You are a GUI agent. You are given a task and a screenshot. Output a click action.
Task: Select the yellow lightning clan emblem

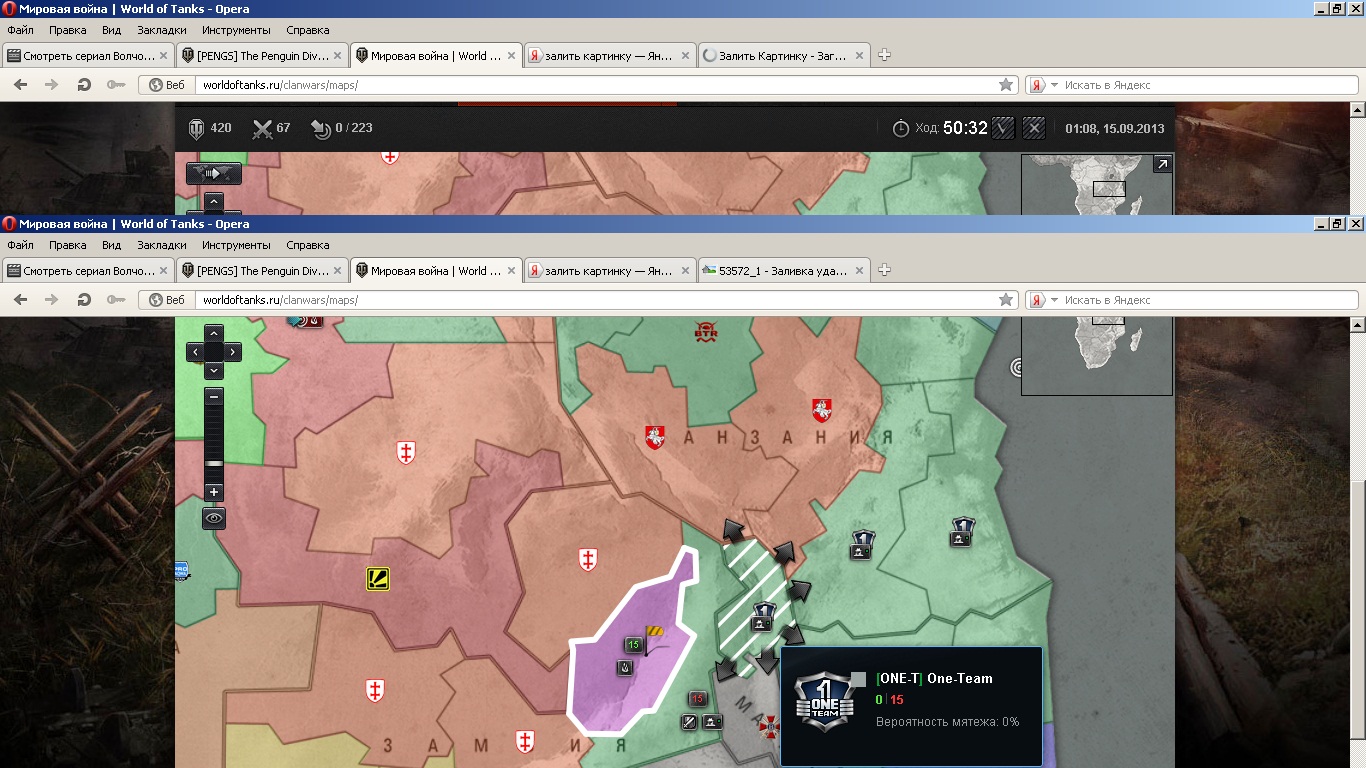point(378,578)
